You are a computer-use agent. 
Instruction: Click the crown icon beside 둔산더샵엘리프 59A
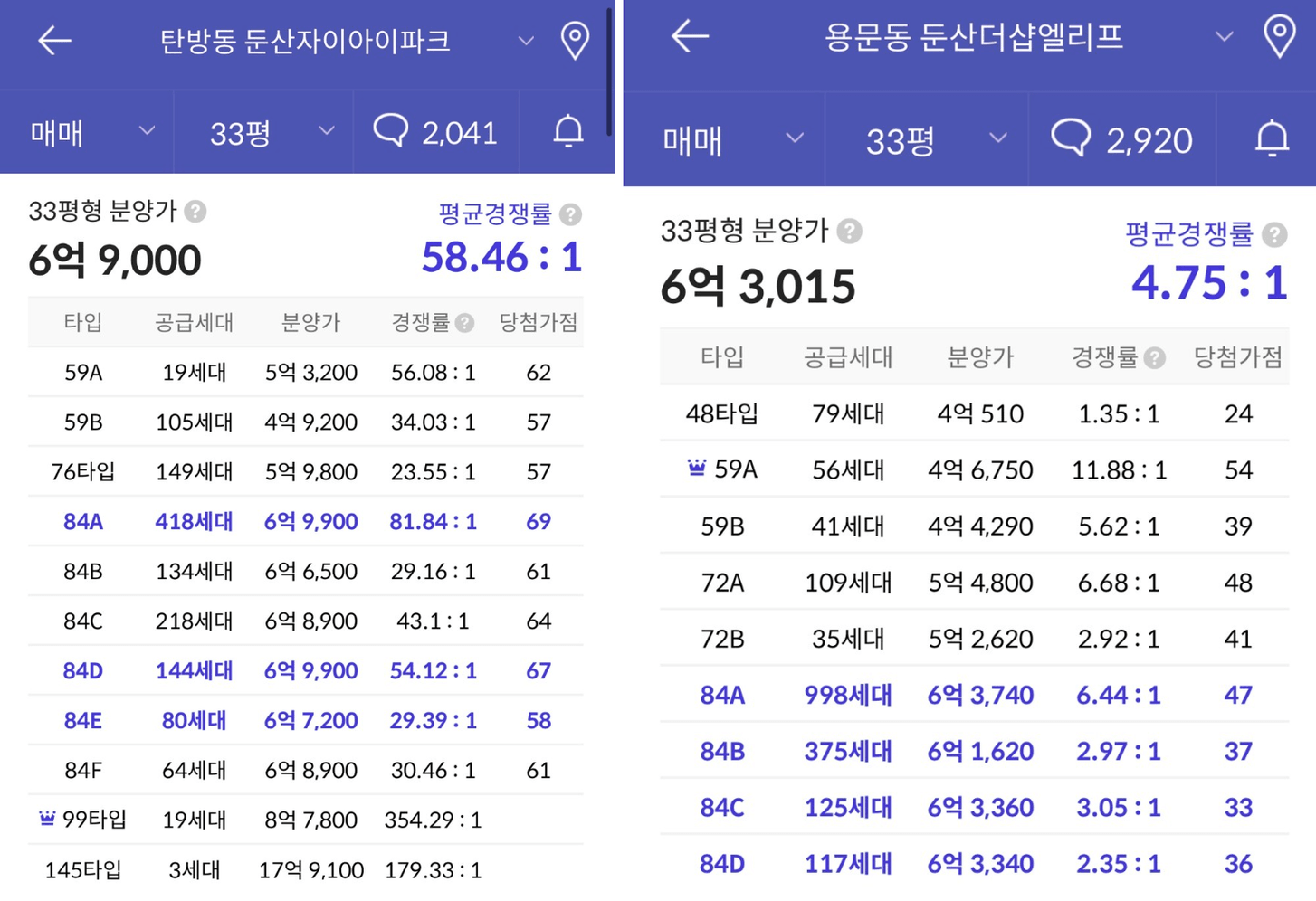[696, 468]
